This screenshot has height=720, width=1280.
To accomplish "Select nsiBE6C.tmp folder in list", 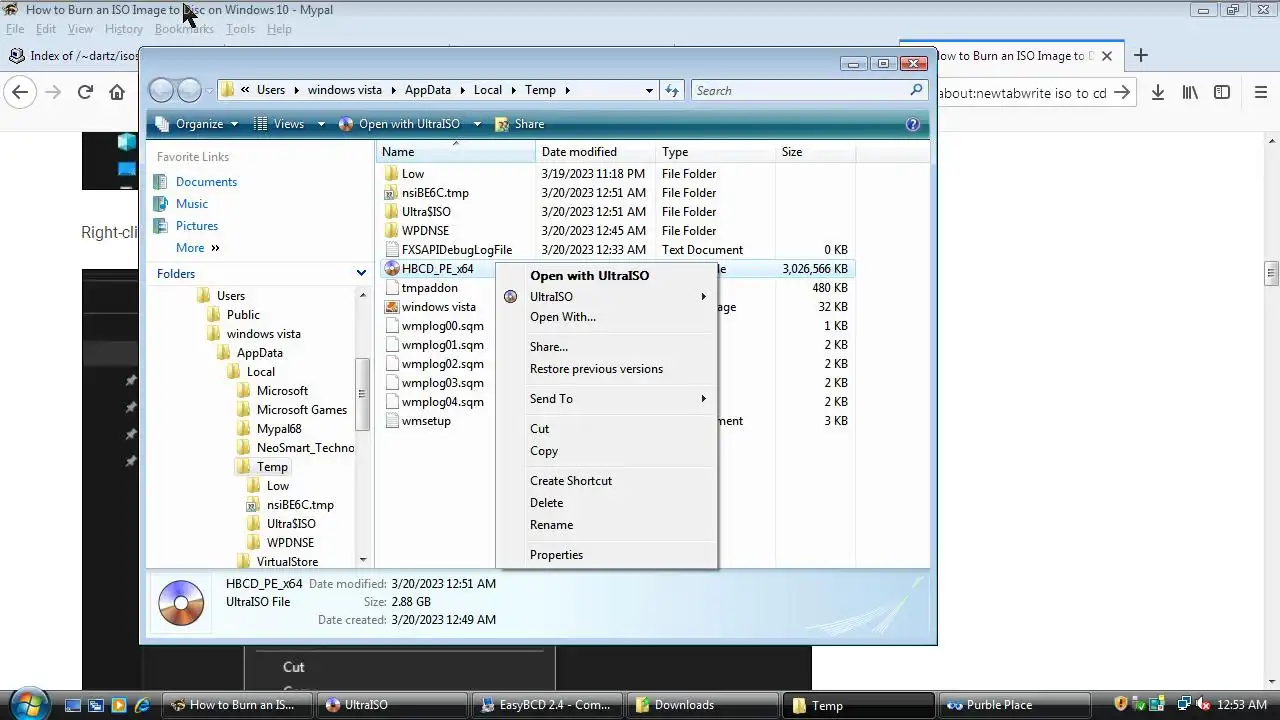I will pyautogui.click(x=435, y=193).
